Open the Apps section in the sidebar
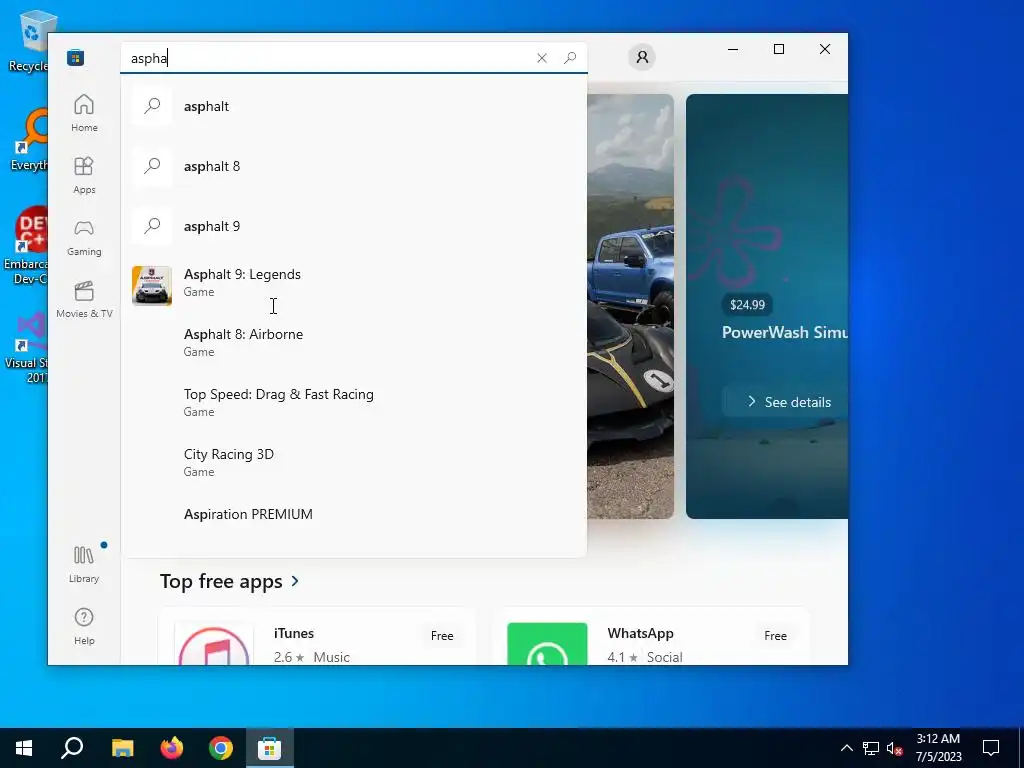1024x768 pixels. pos(84,175)
